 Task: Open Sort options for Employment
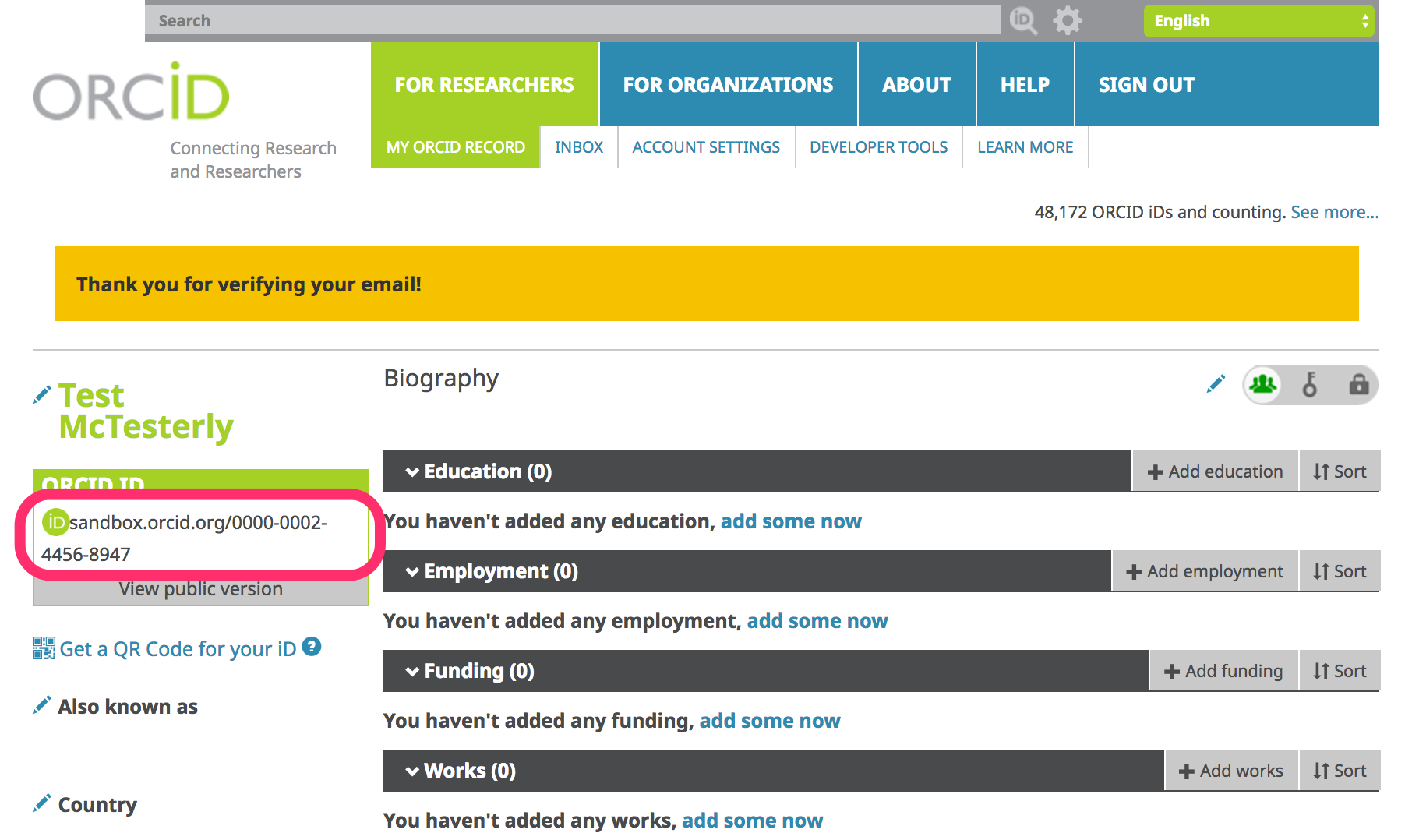[1340, 571]
